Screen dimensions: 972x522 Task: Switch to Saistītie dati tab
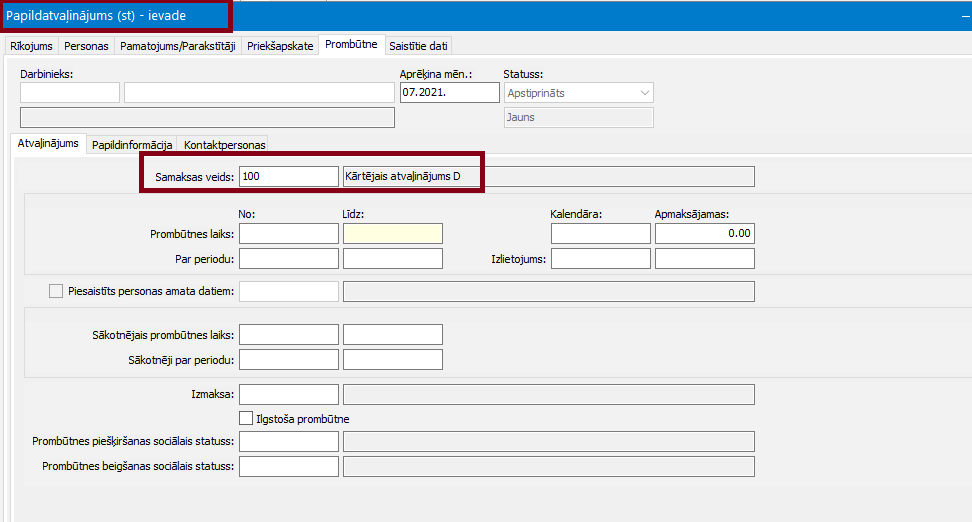point(419,46)
